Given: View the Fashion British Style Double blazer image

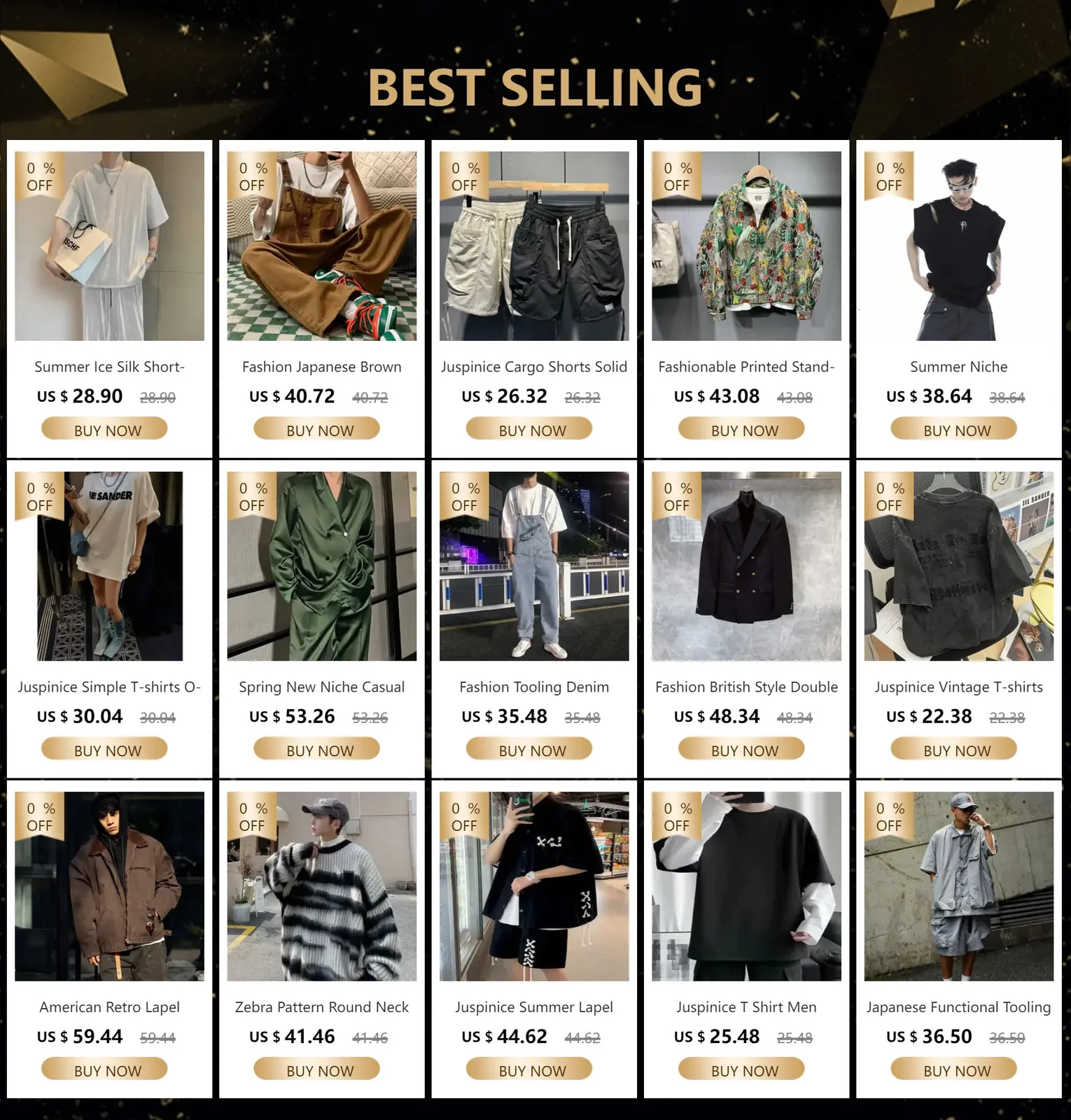Looking at the screenshot, I should [746, 566].
